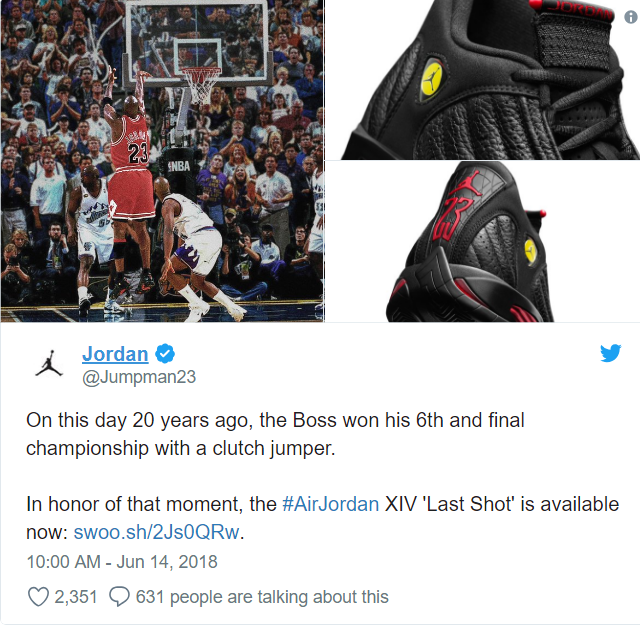
Task: Click the Twitter bird icon
Action: coord(611,353)
